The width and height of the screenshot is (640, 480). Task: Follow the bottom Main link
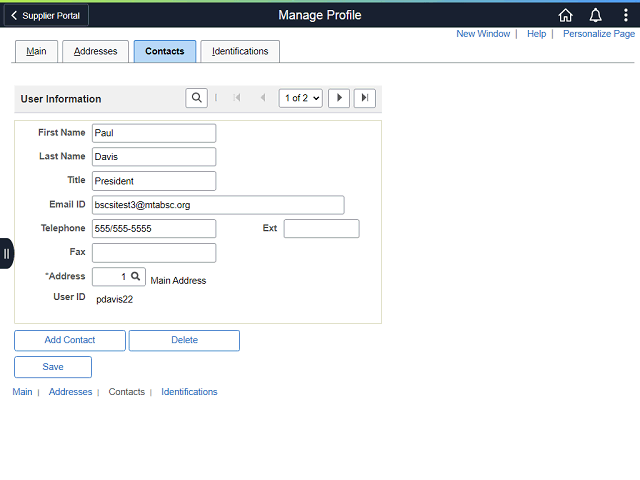pyautogui.click(x=22, y=392)
